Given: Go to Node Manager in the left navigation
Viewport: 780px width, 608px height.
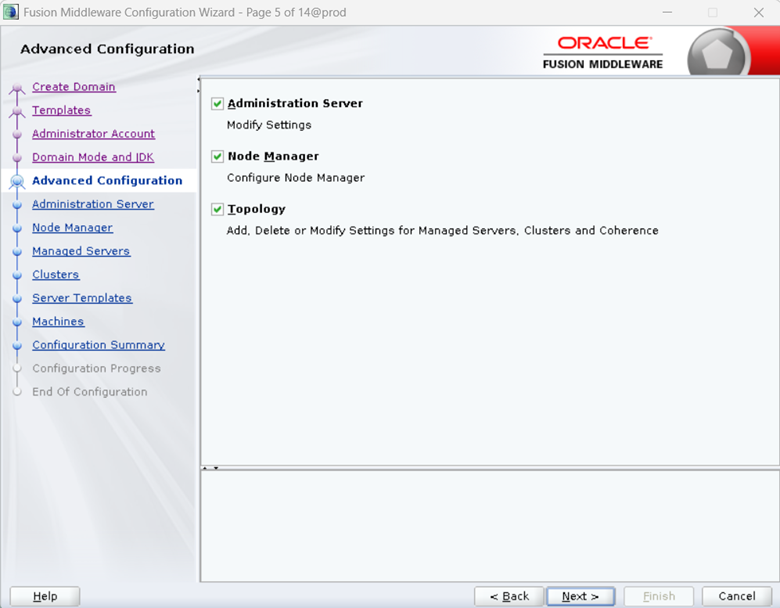Looking at the screenshot, I should pos(73,227).
